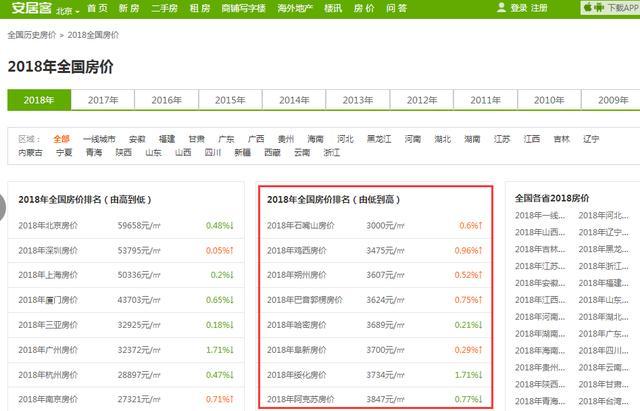Click the 3000元/㎡ price value
Viewport: 640px width, 411px height.
pos(385,225)
